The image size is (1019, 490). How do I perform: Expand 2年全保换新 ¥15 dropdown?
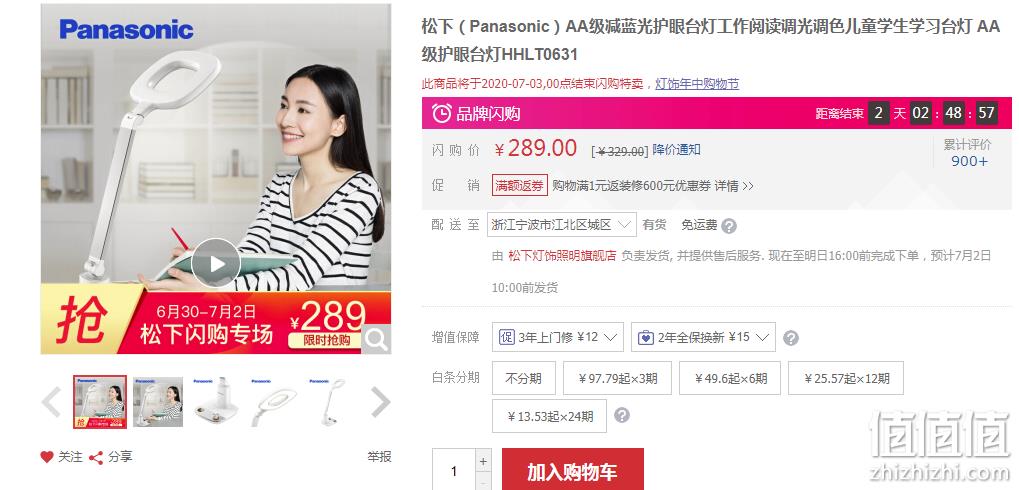(x=703, y=337)
